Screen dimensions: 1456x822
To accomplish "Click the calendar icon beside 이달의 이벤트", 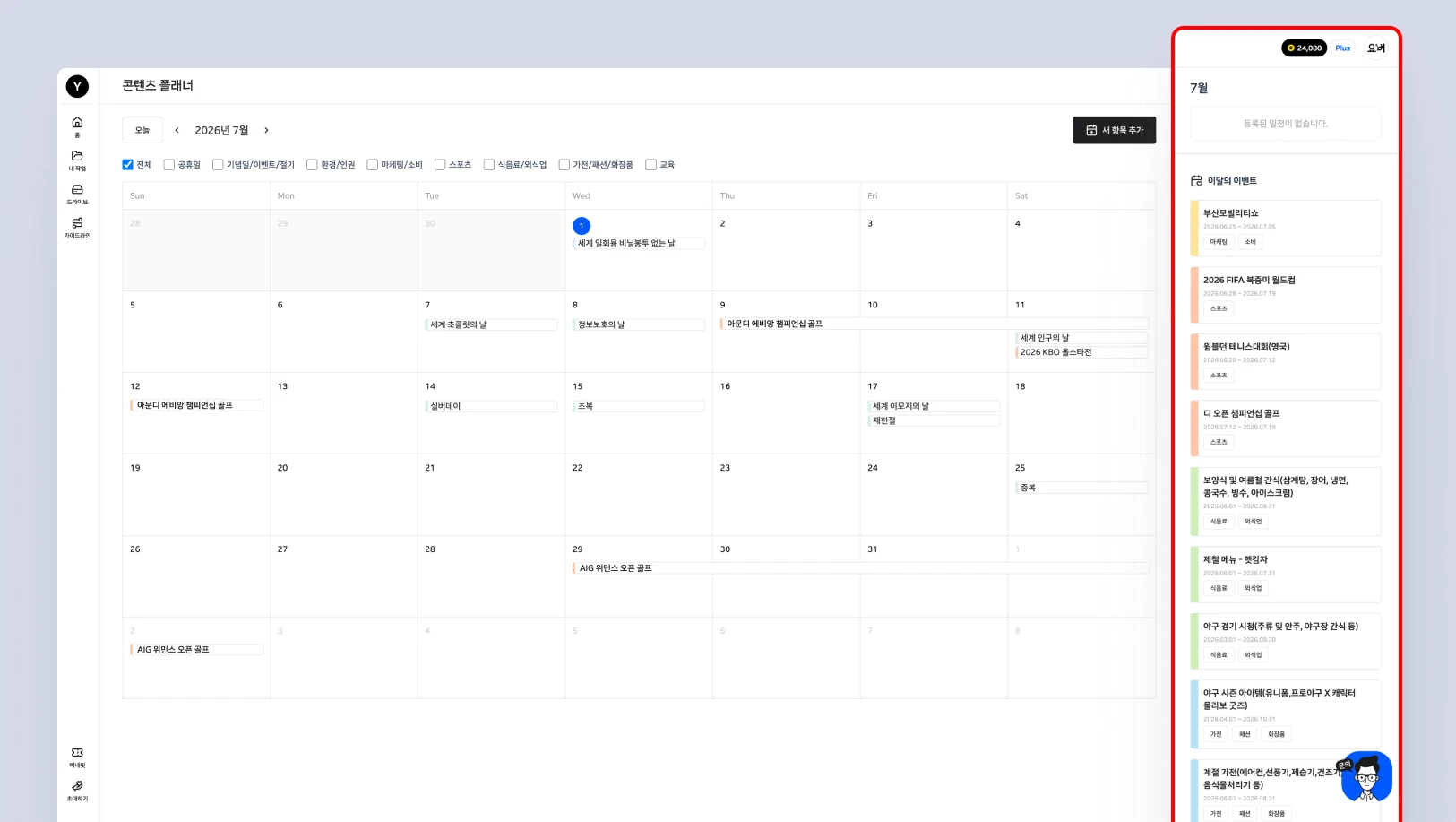I will coord(1196,181).
